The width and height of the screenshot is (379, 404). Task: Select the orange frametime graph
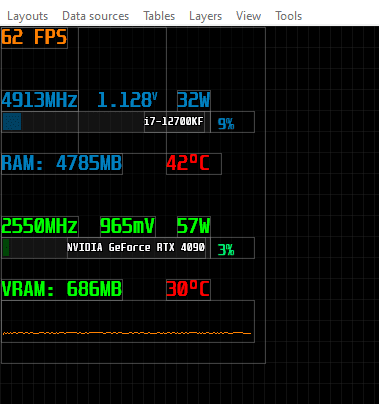[x=128, y=321]
